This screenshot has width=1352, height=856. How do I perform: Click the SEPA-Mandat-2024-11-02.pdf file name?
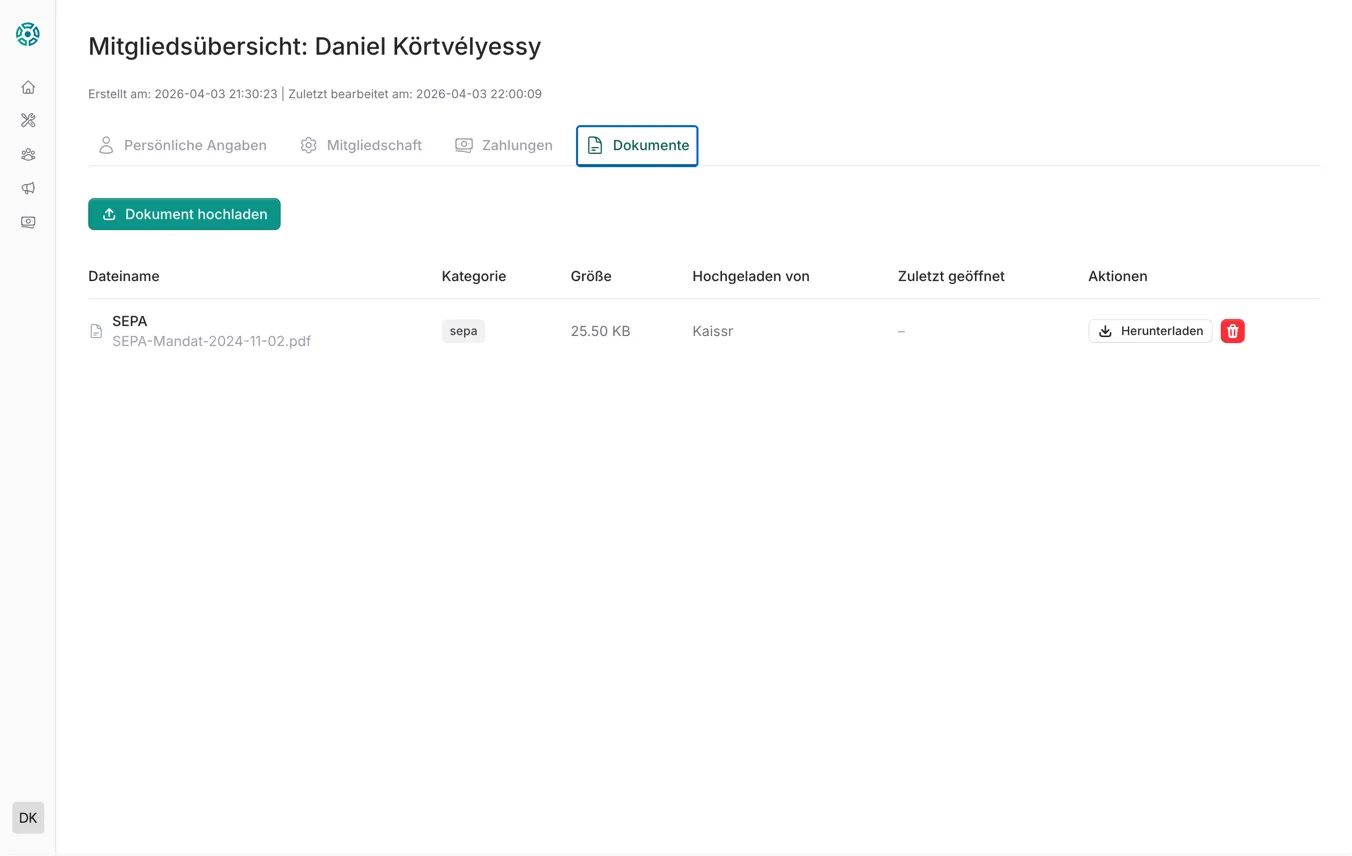point(211,341)
